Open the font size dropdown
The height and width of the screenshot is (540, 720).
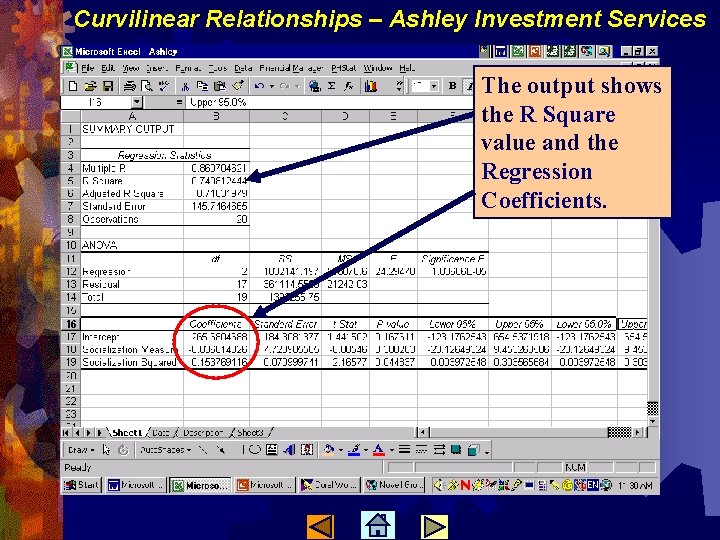point(433,86)
